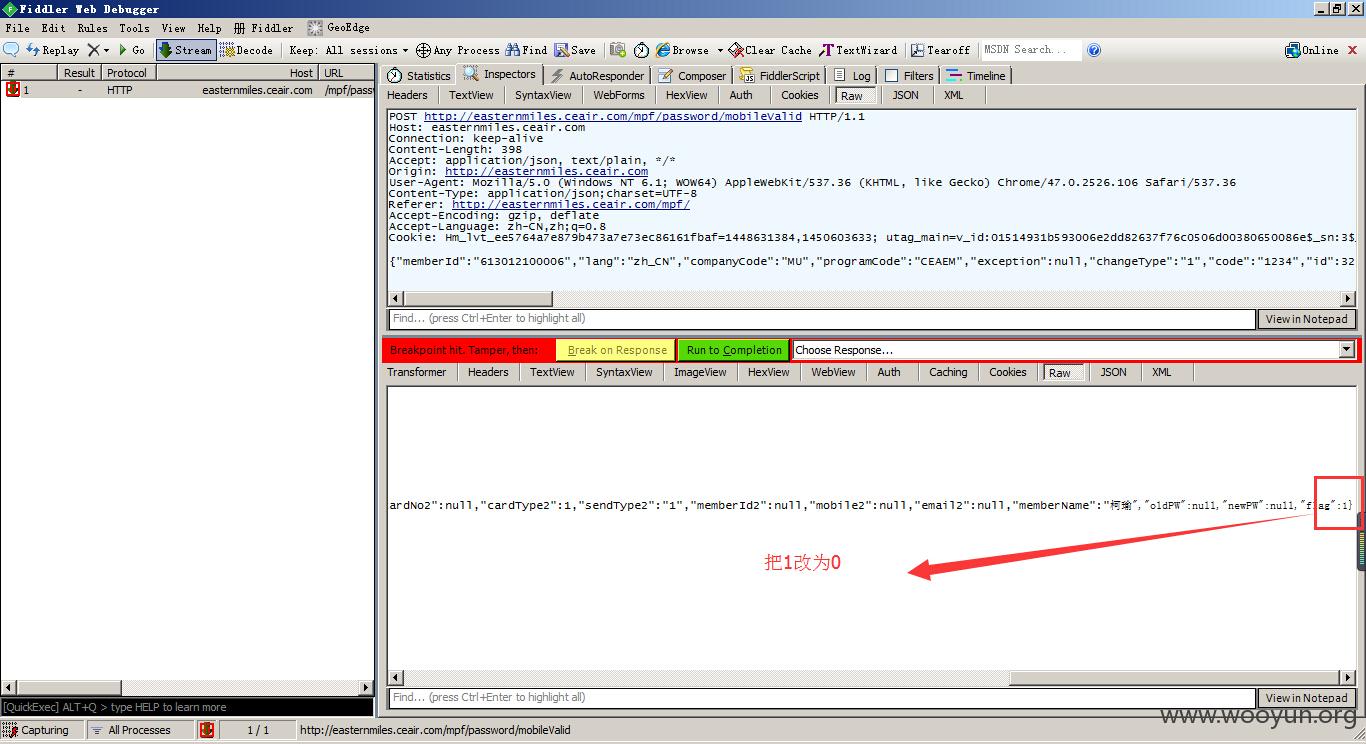Click the breakpoint icon in status bar

[207, 730]
